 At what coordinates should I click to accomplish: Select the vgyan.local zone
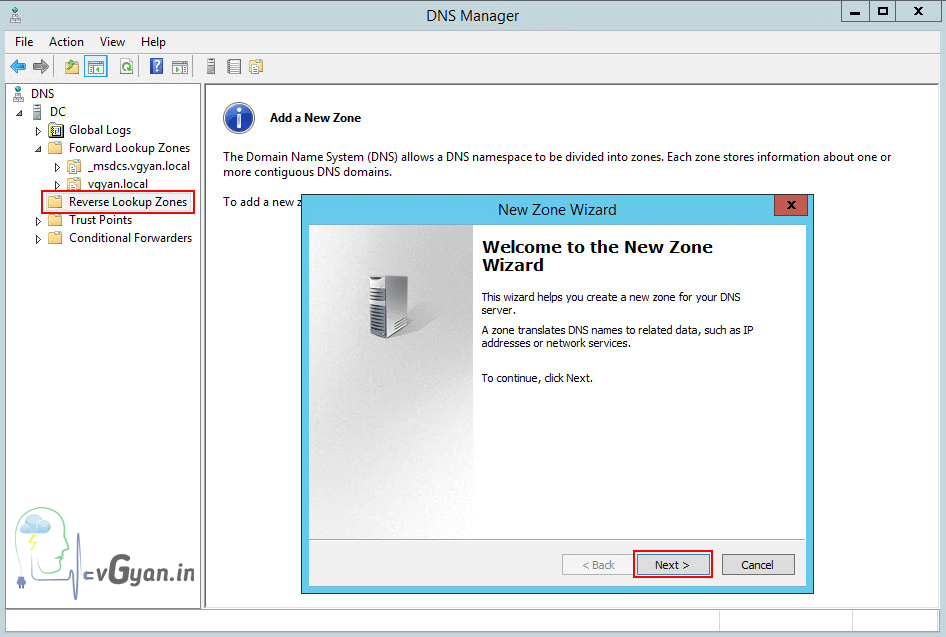(117, 184)
